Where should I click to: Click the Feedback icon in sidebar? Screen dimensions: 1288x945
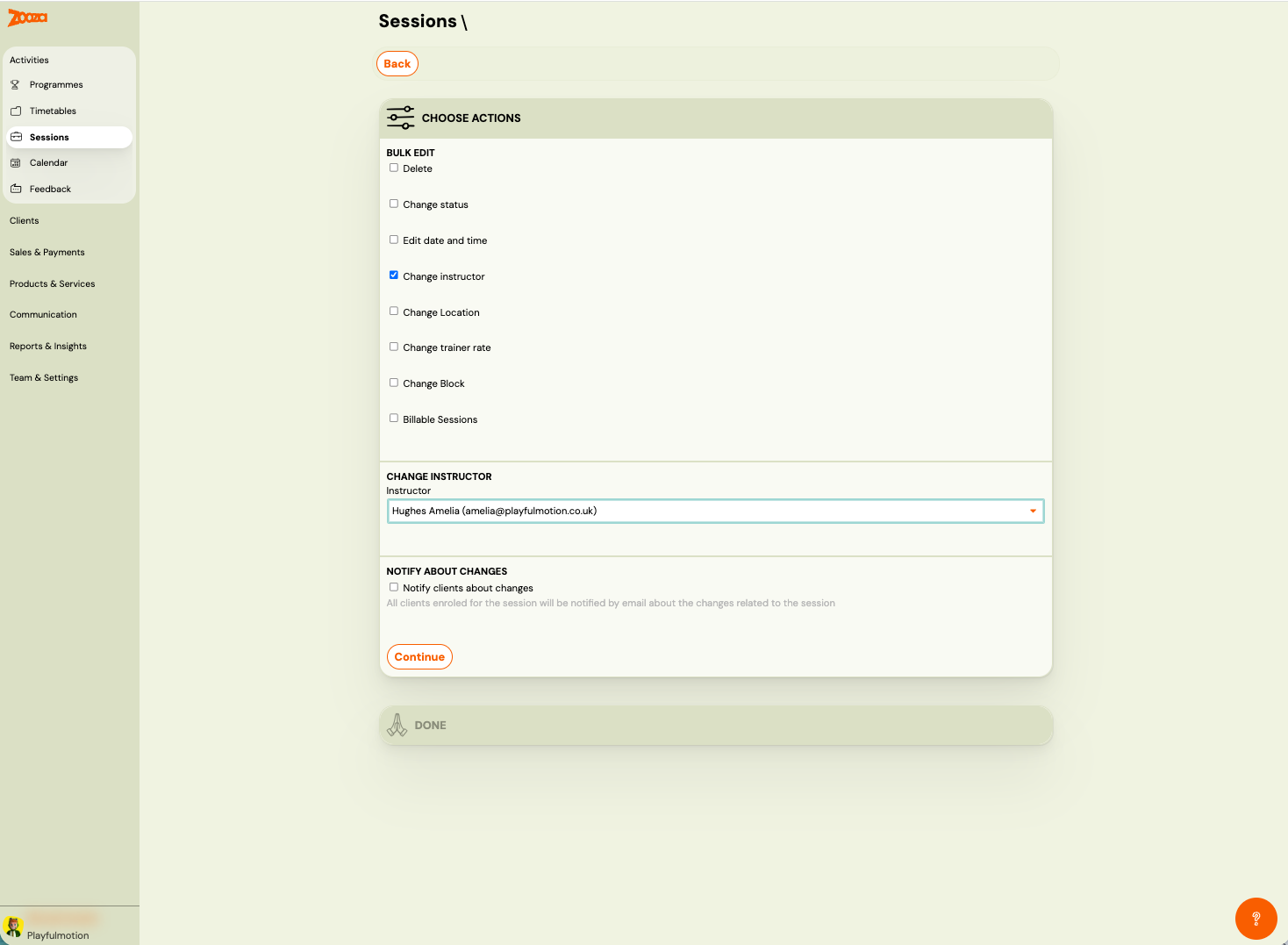coord(16,189)
